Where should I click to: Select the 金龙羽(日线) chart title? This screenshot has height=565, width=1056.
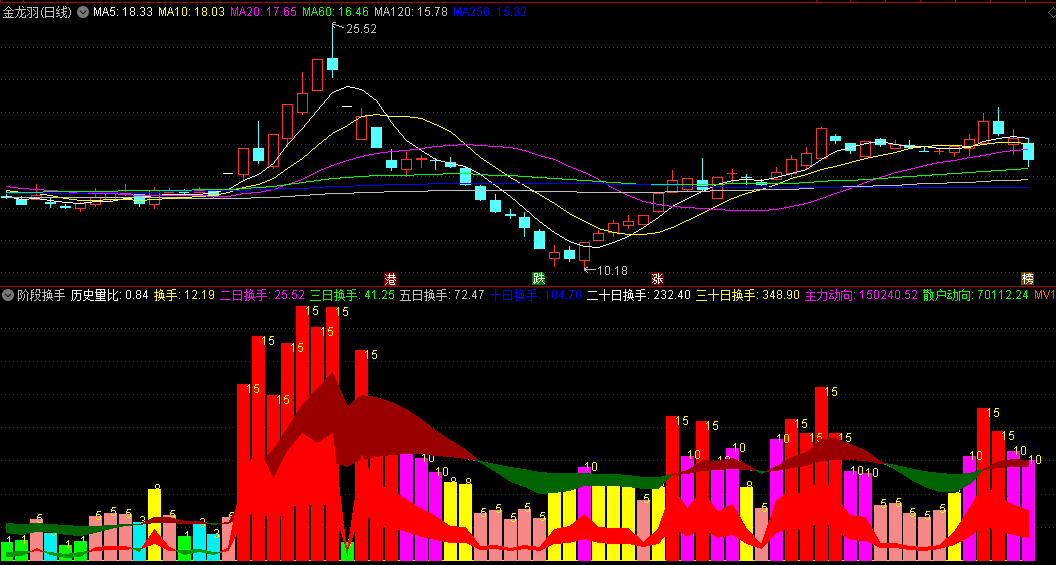[37, 11]
